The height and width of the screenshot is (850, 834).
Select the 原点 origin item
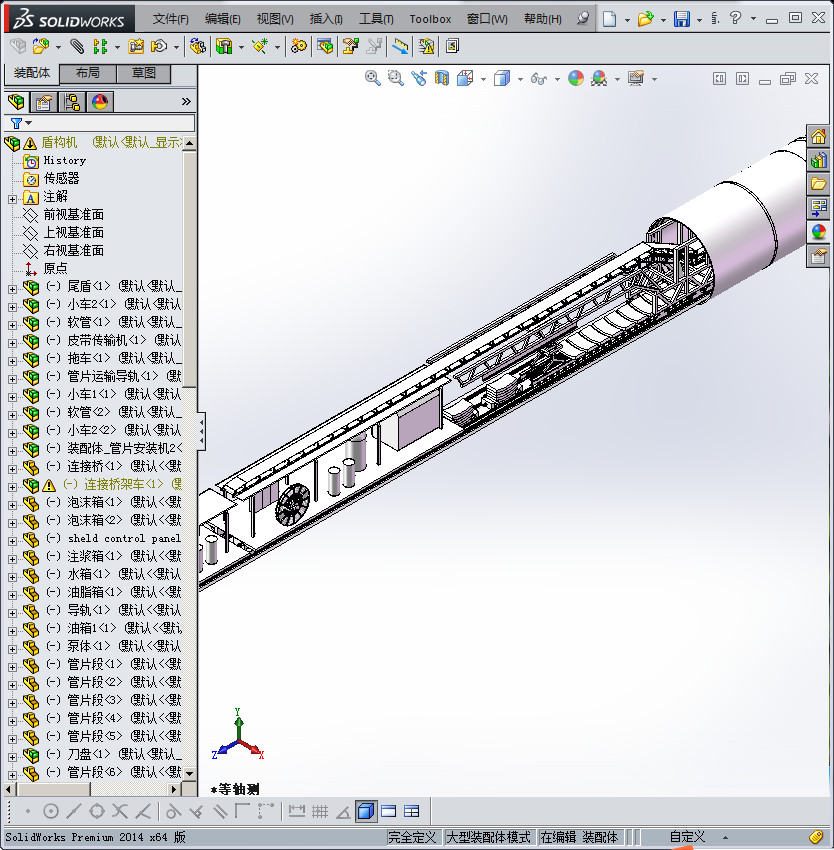coord(55,268)
